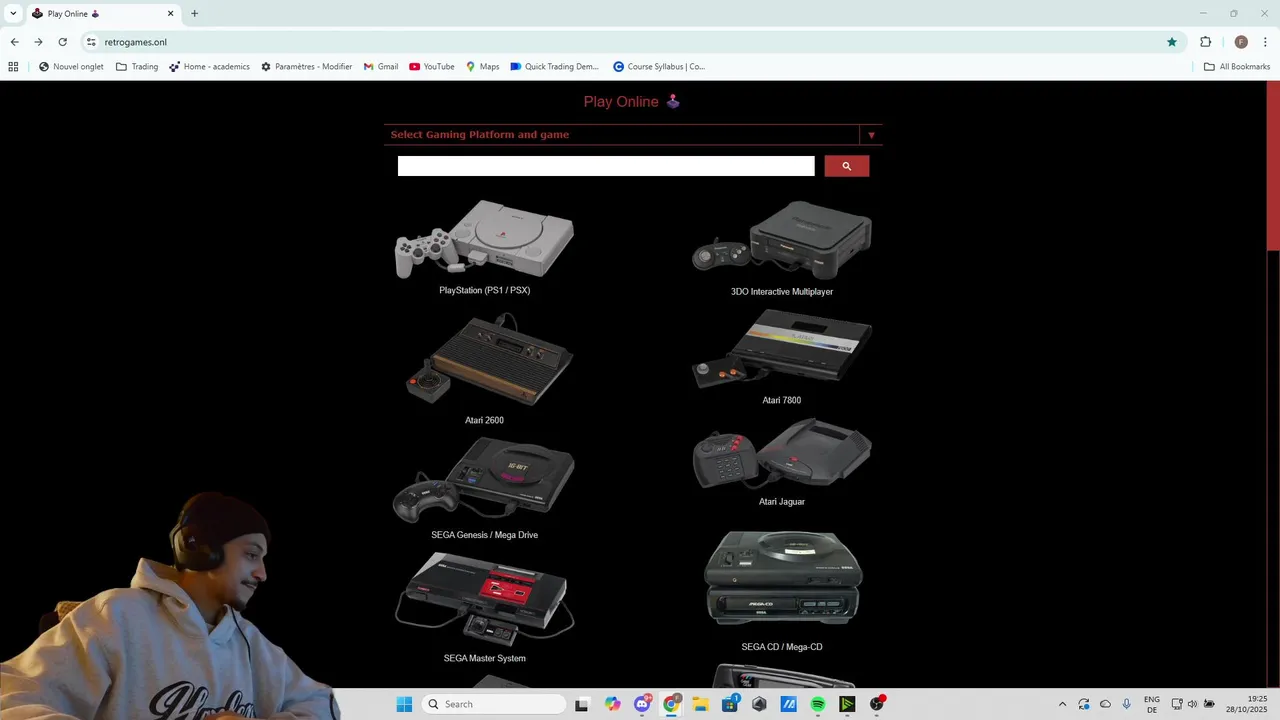
Task: Switch to Chrome on the taskbar
Action: [x=671, y=704]
